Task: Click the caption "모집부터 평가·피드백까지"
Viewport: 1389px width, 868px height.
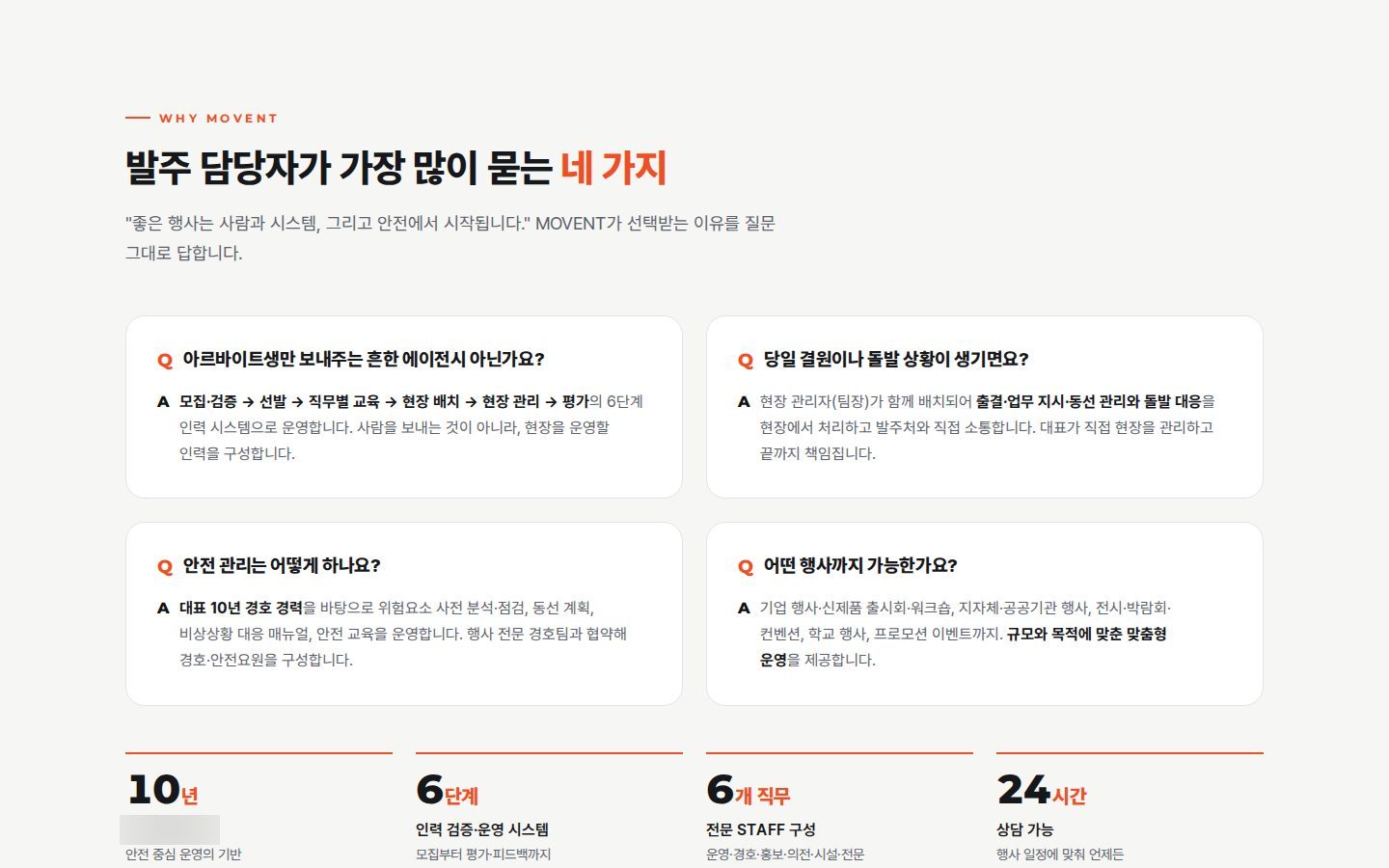Action: 483,854
